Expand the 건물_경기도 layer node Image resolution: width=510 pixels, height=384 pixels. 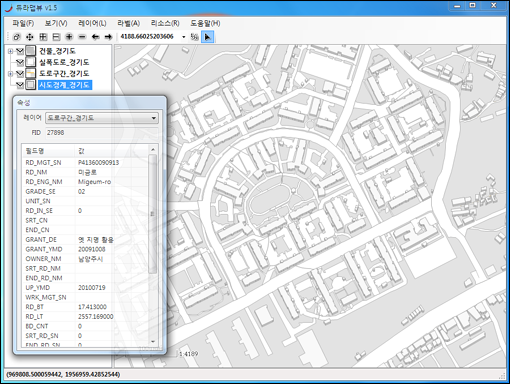[10, 51]
